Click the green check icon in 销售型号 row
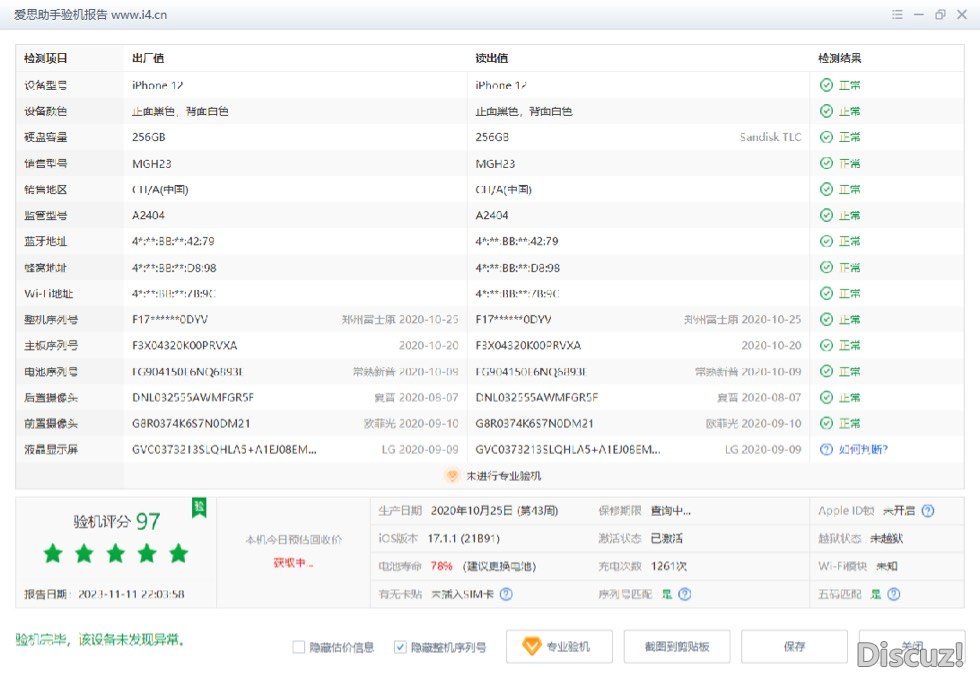980x679 pixels. (826, 163)
